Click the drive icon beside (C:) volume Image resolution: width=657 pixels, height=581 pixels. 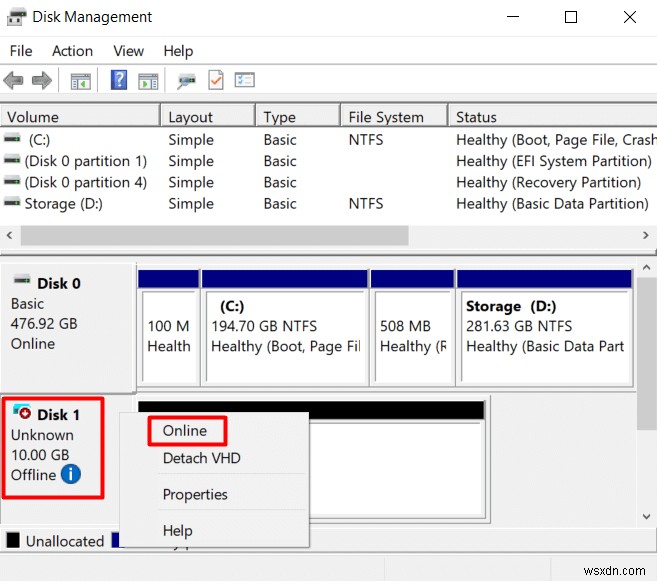click(12, 138)
